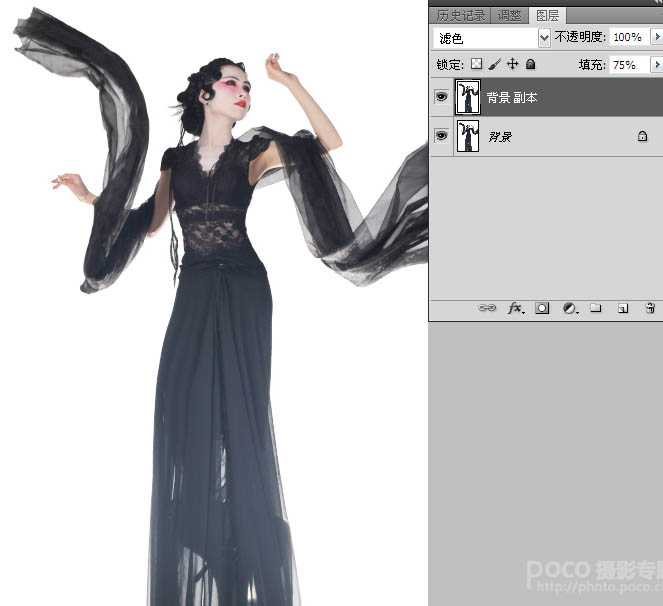The width and height of the screenshot is (663, 606).
Task: Add a layer mask
Action: [542, 309]
